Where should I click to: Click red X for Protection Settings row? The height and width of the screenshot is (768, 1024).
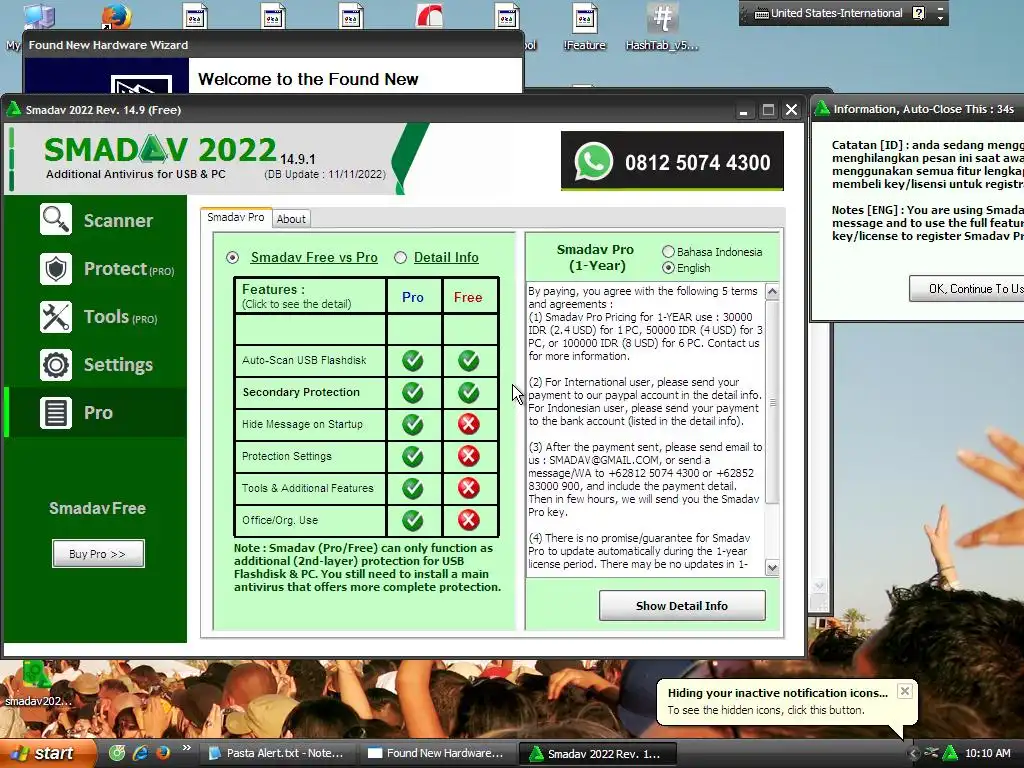468,456
